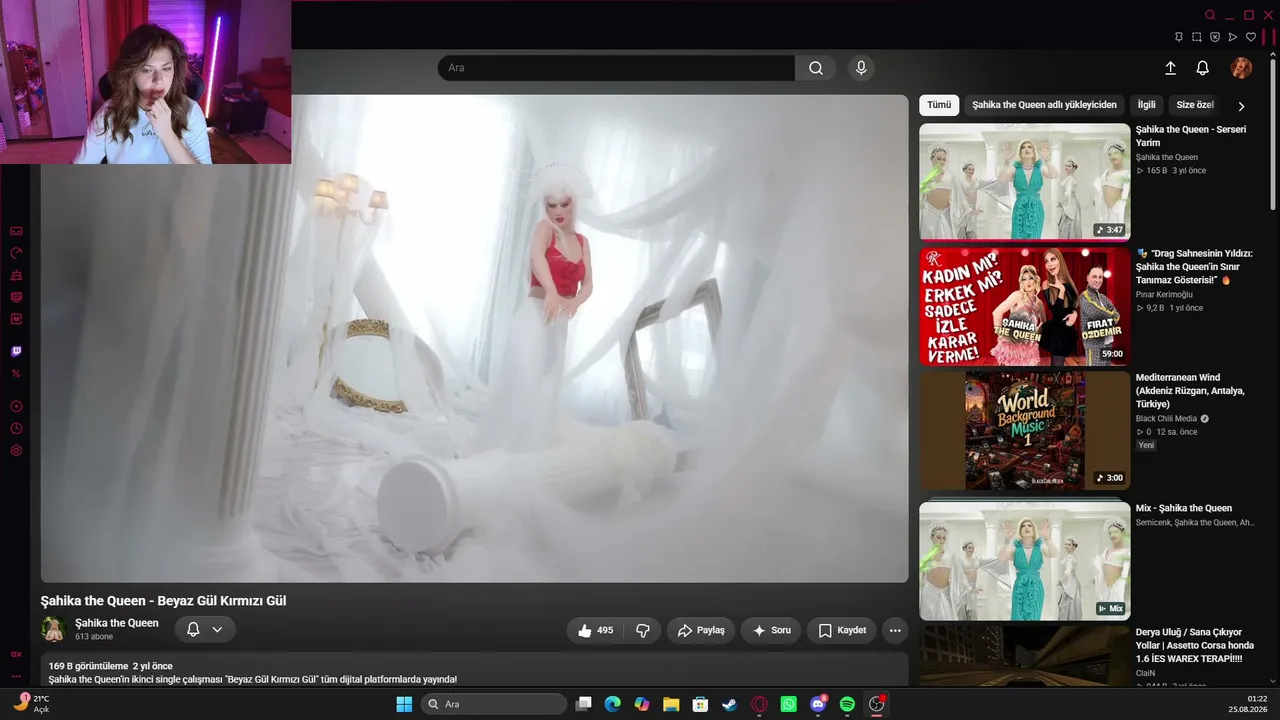The height and width of the screenshot is (720, 1280).
Task: Open Black Chili Media channel name
Action: pos(1166,419)
